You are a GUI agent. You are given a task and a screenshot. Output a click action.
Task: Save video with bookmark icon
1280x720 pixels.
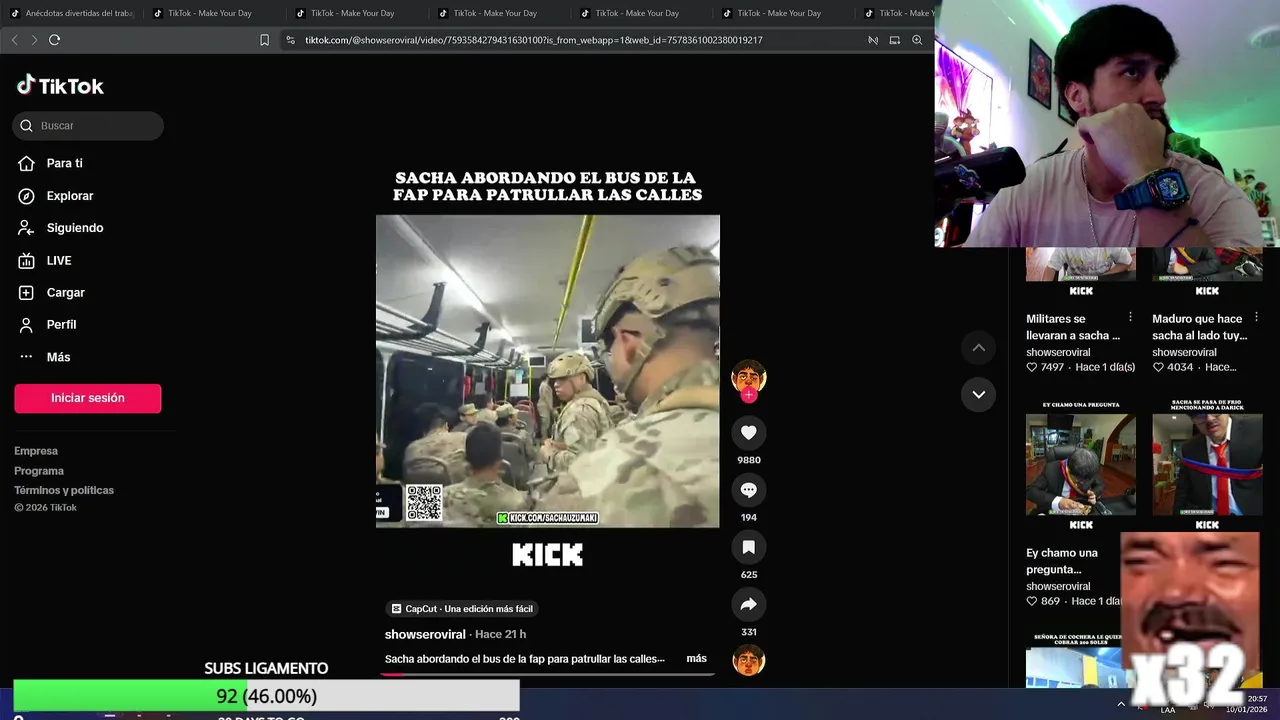tap(748, 547)
